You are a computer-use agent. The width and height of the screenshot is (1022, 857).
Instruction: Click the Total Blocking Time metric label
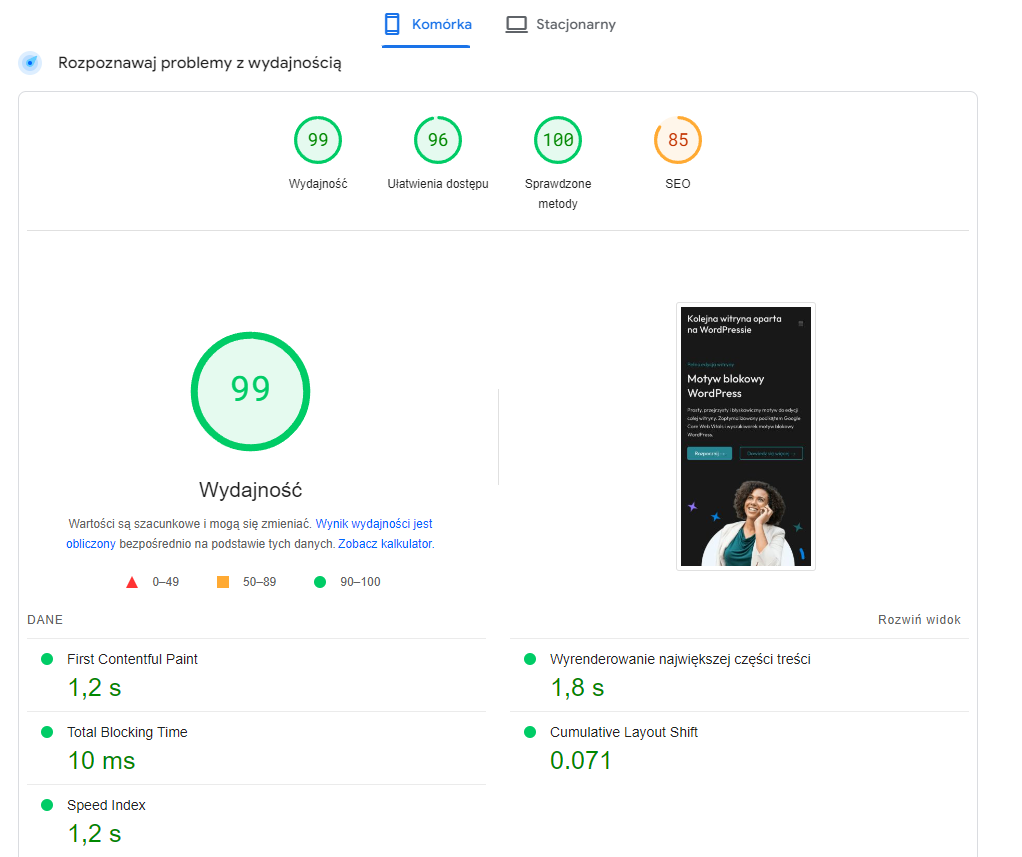coord(127,733)
